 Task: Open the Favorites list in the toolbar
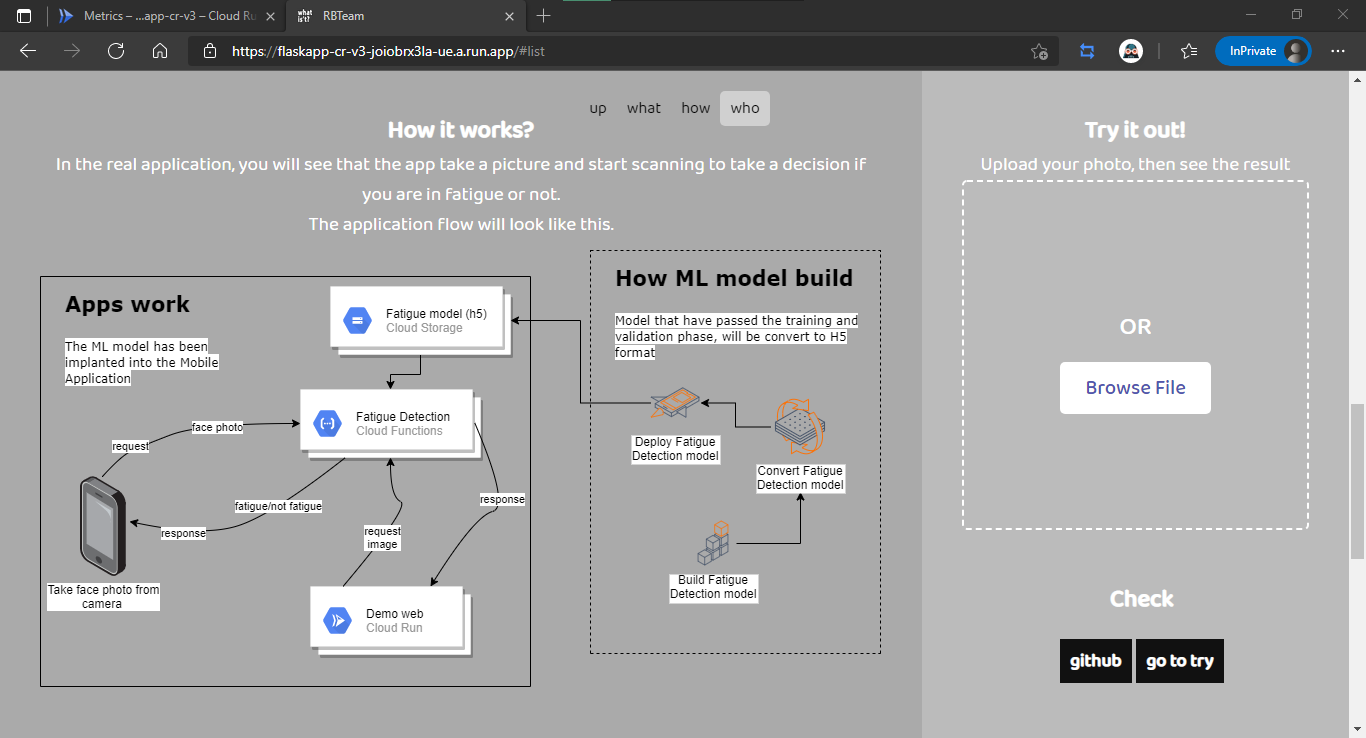[1188, 51]
